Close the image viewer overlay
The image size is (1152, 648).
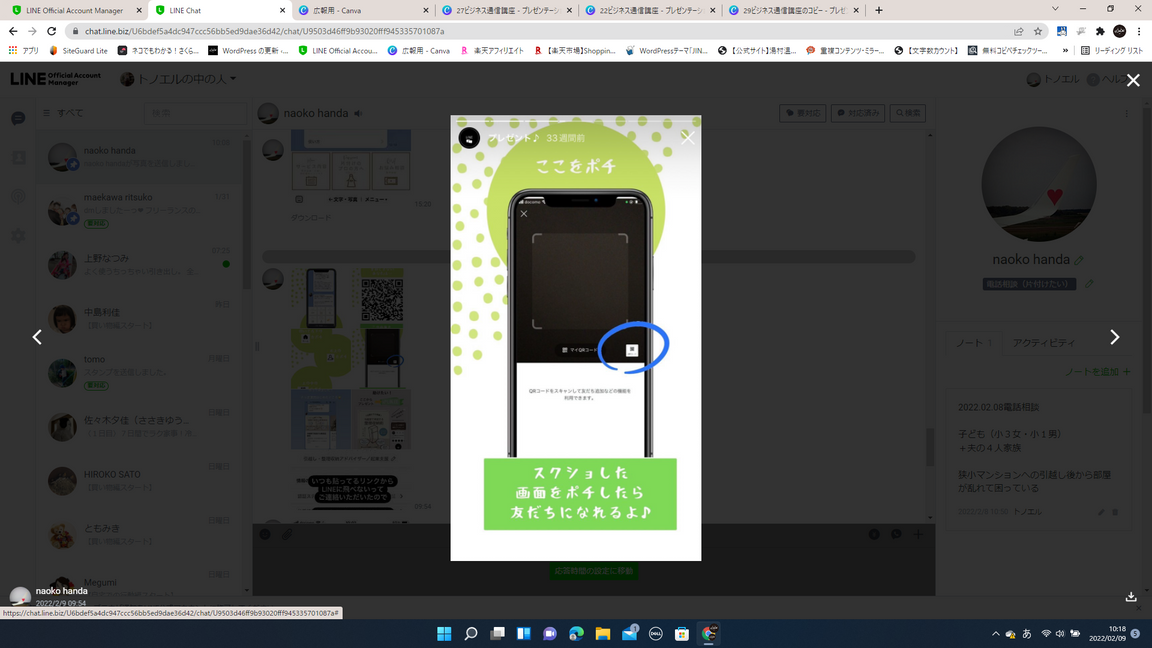point(1133,81)
